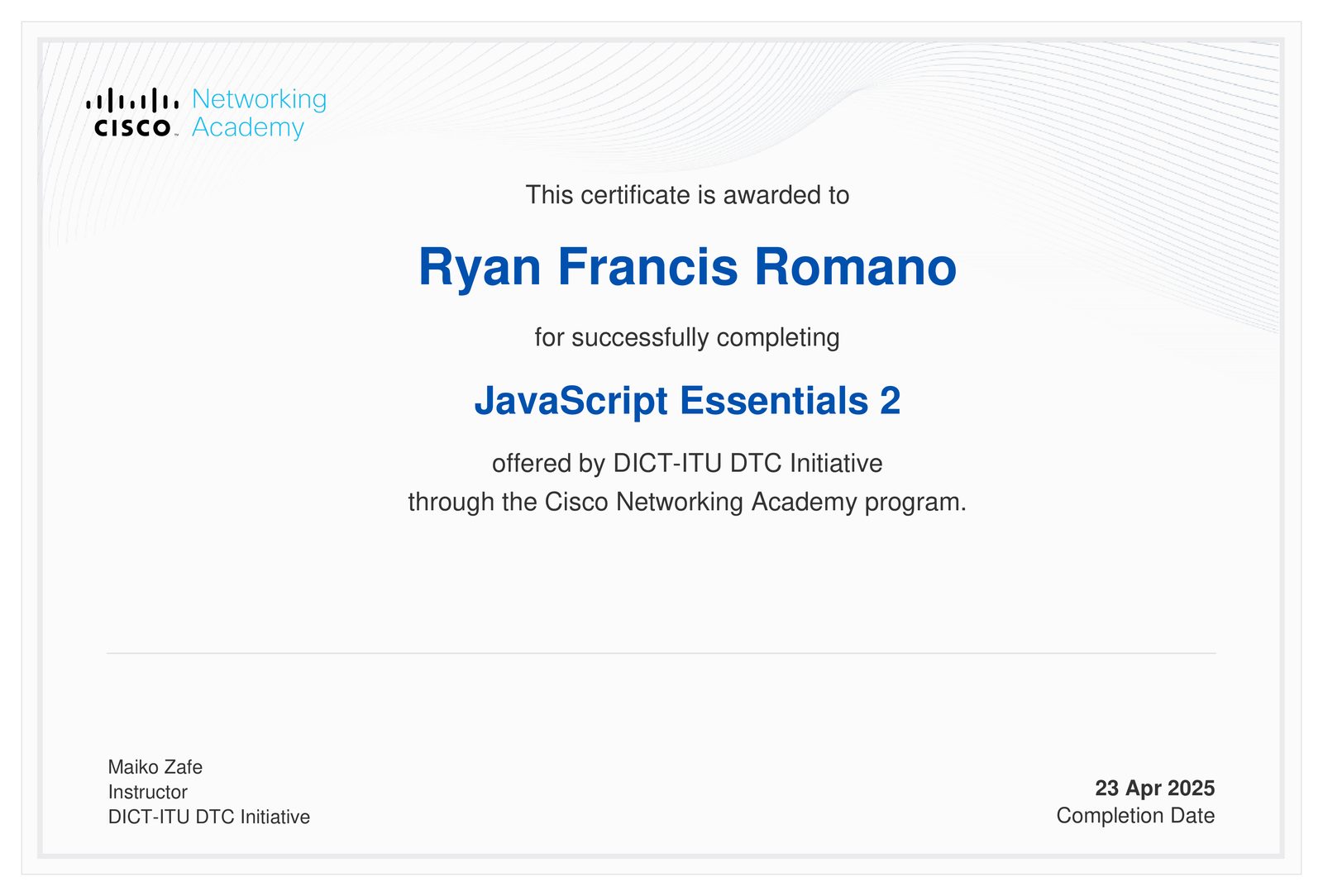Click instructor name 'Maiko Zafe'
The image size is (1323, 896).
pyautogui.click(x=155, y=767)
